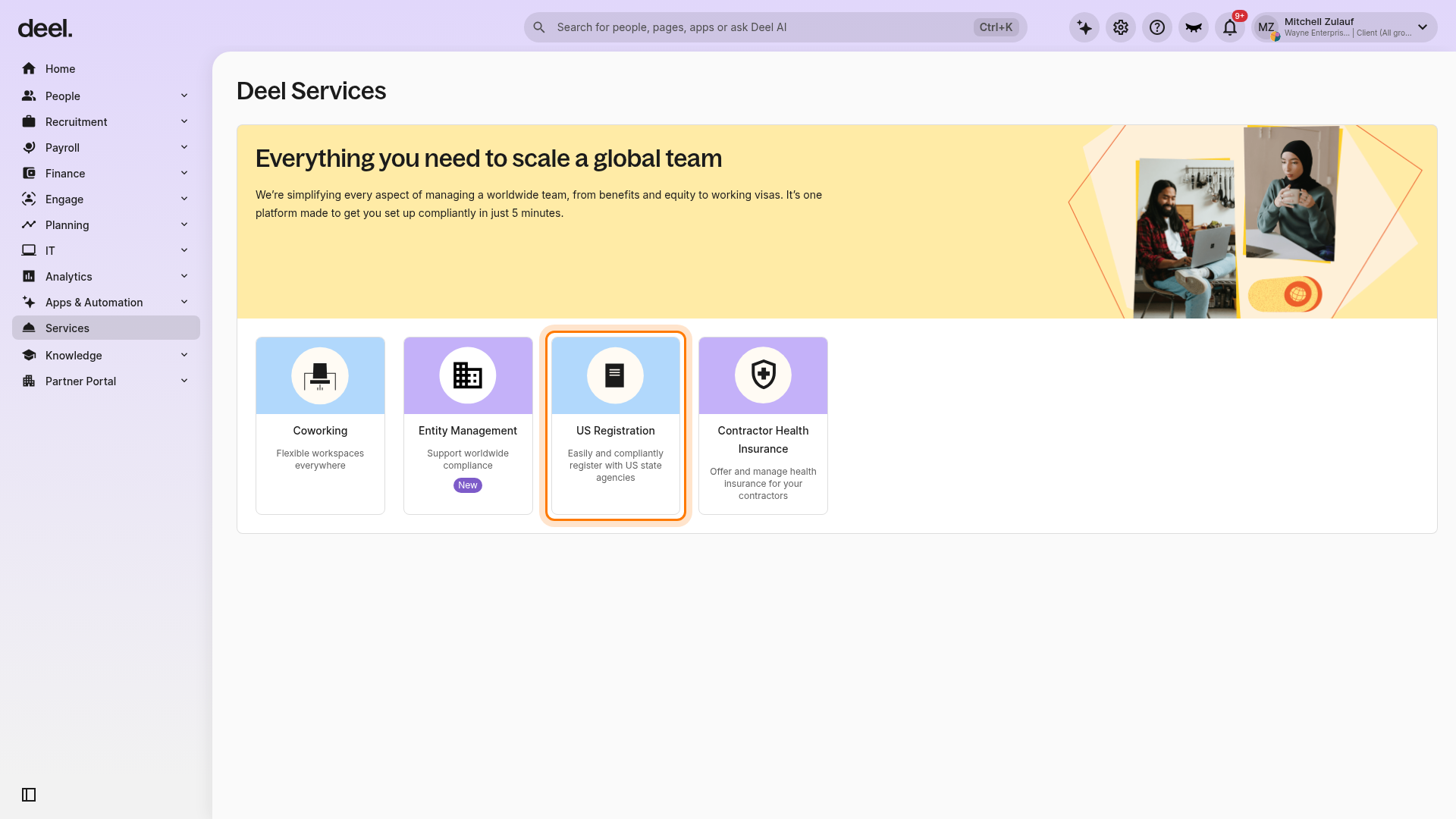
Task: Click the Recruitment briefcase icon
Action: [x=29, y=122]
